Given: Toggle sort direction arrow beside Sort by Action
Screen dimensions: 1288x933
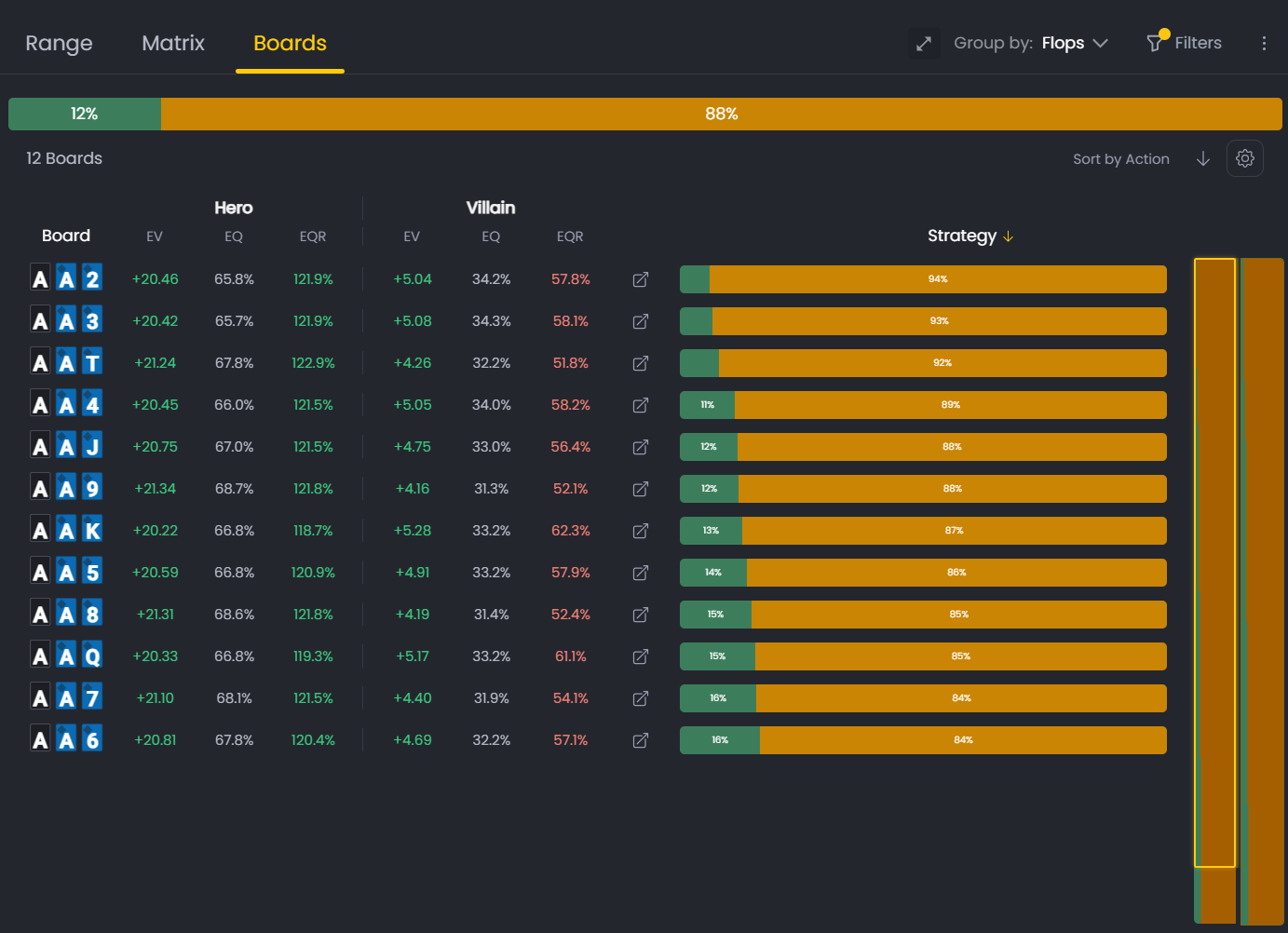Looking at the screenshot, I should [x=1202, y=158].
